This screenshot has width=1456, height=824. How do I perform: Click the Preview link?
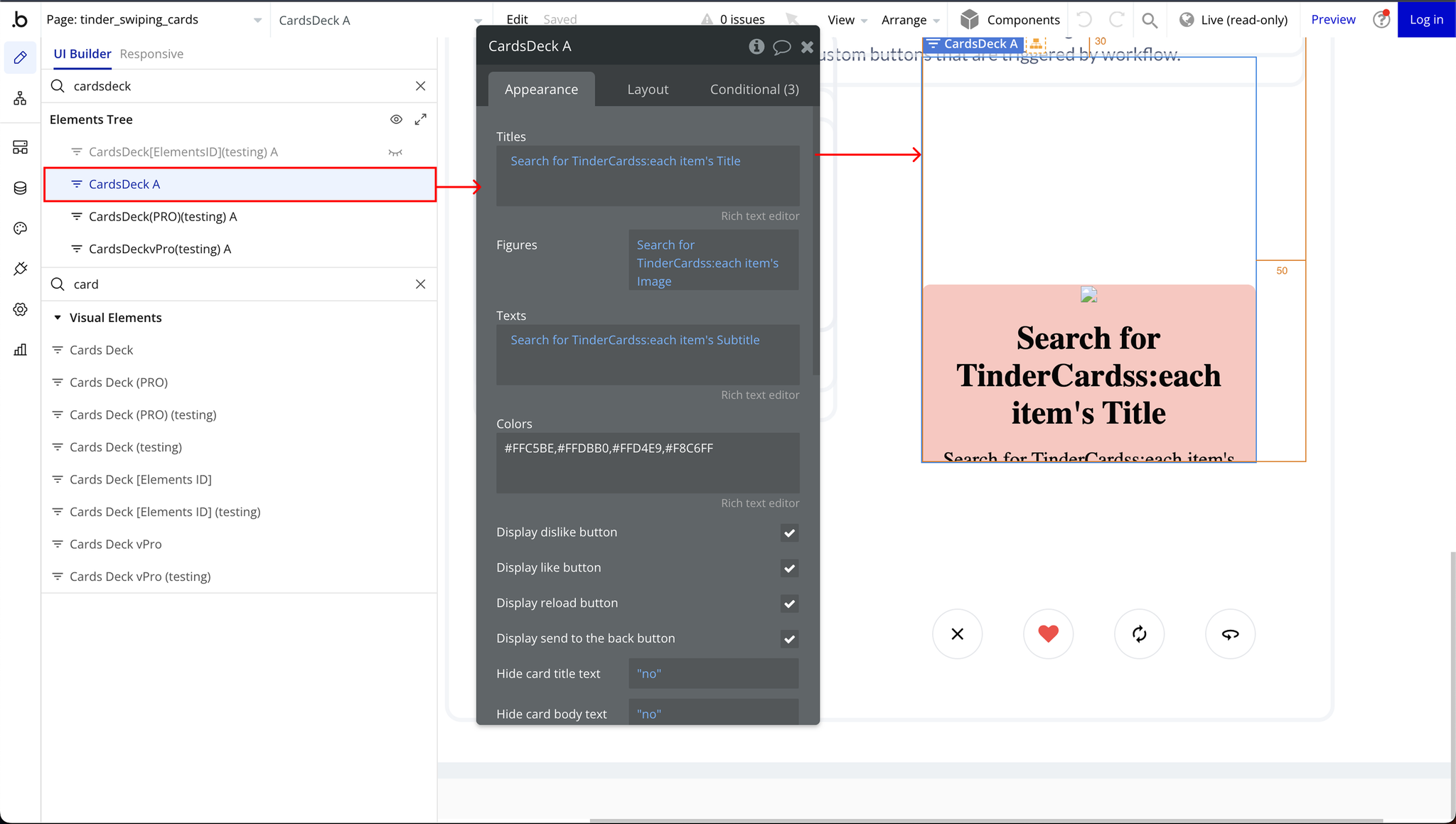(x=1332, y=20)
